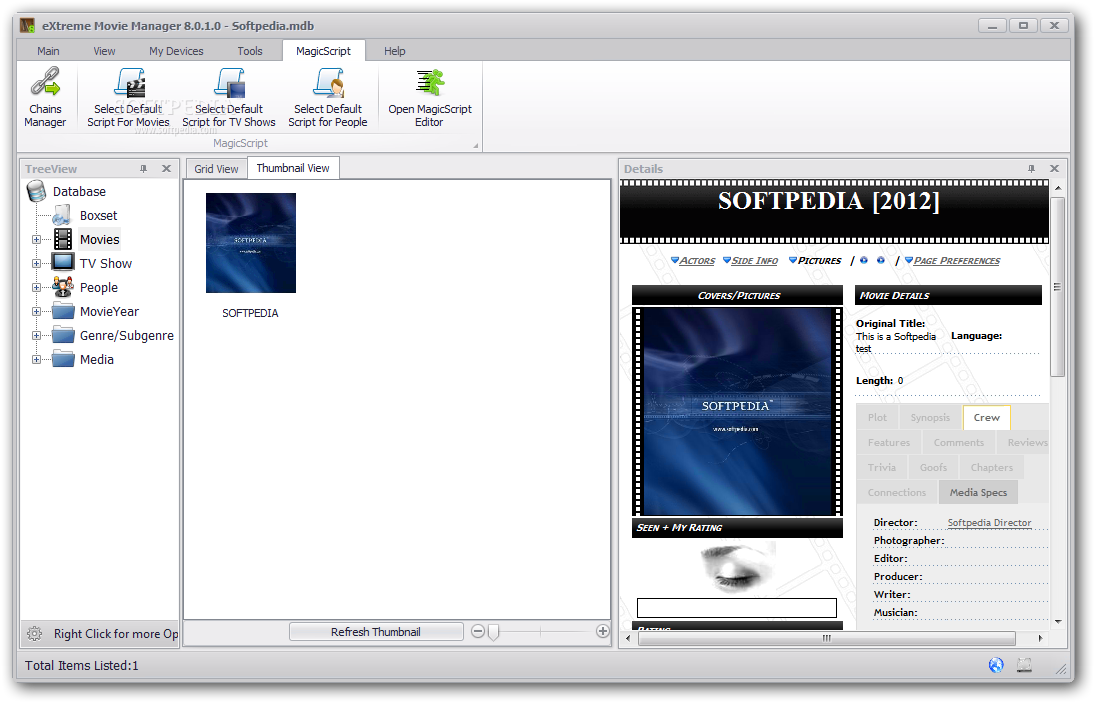Expand the MovieYear tree node
Viewport: 1095px width, 703px height.
(36, 311)
